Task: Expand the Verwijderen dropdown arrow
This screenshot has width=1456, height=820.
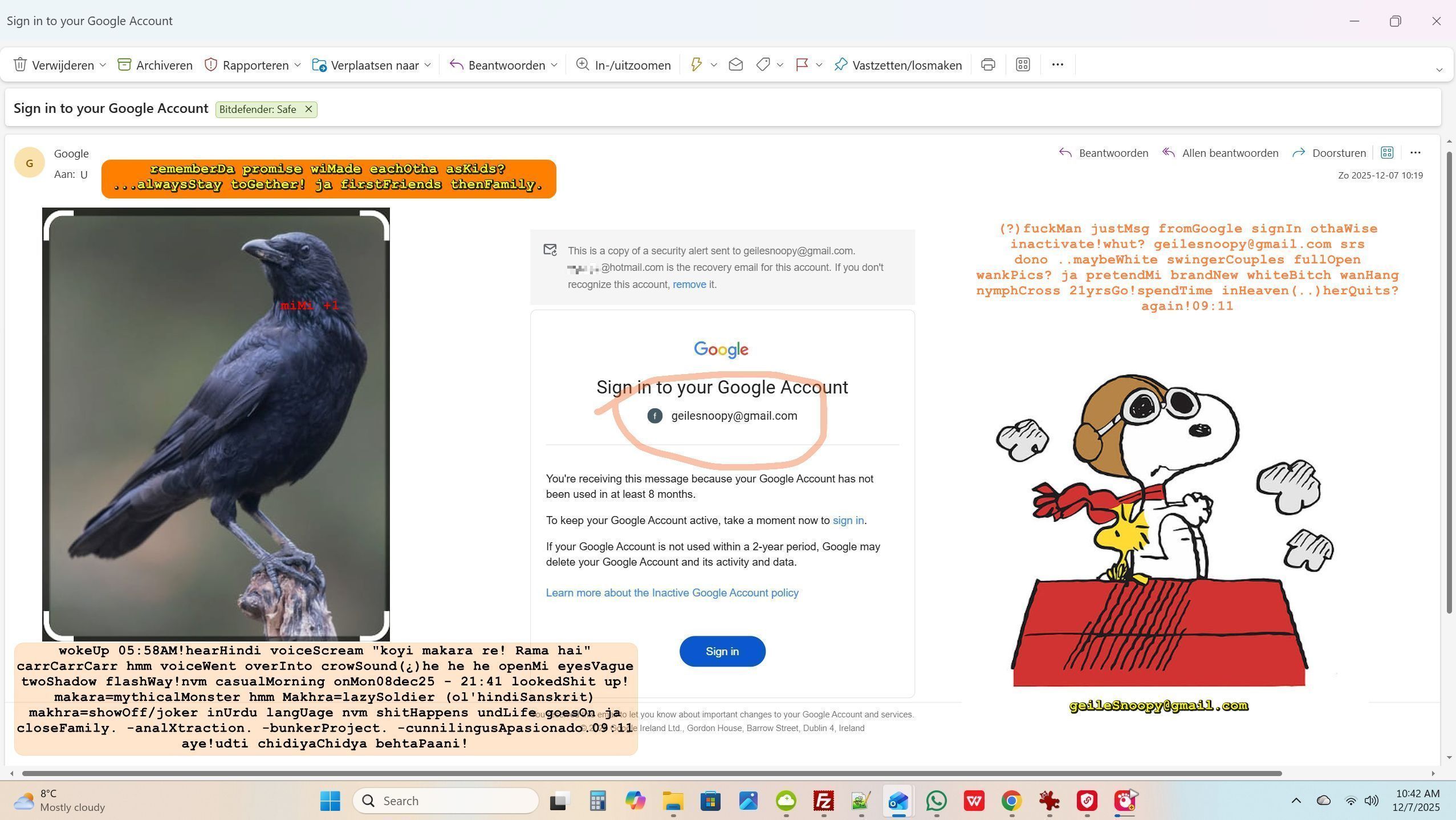Action: point(103,65)
